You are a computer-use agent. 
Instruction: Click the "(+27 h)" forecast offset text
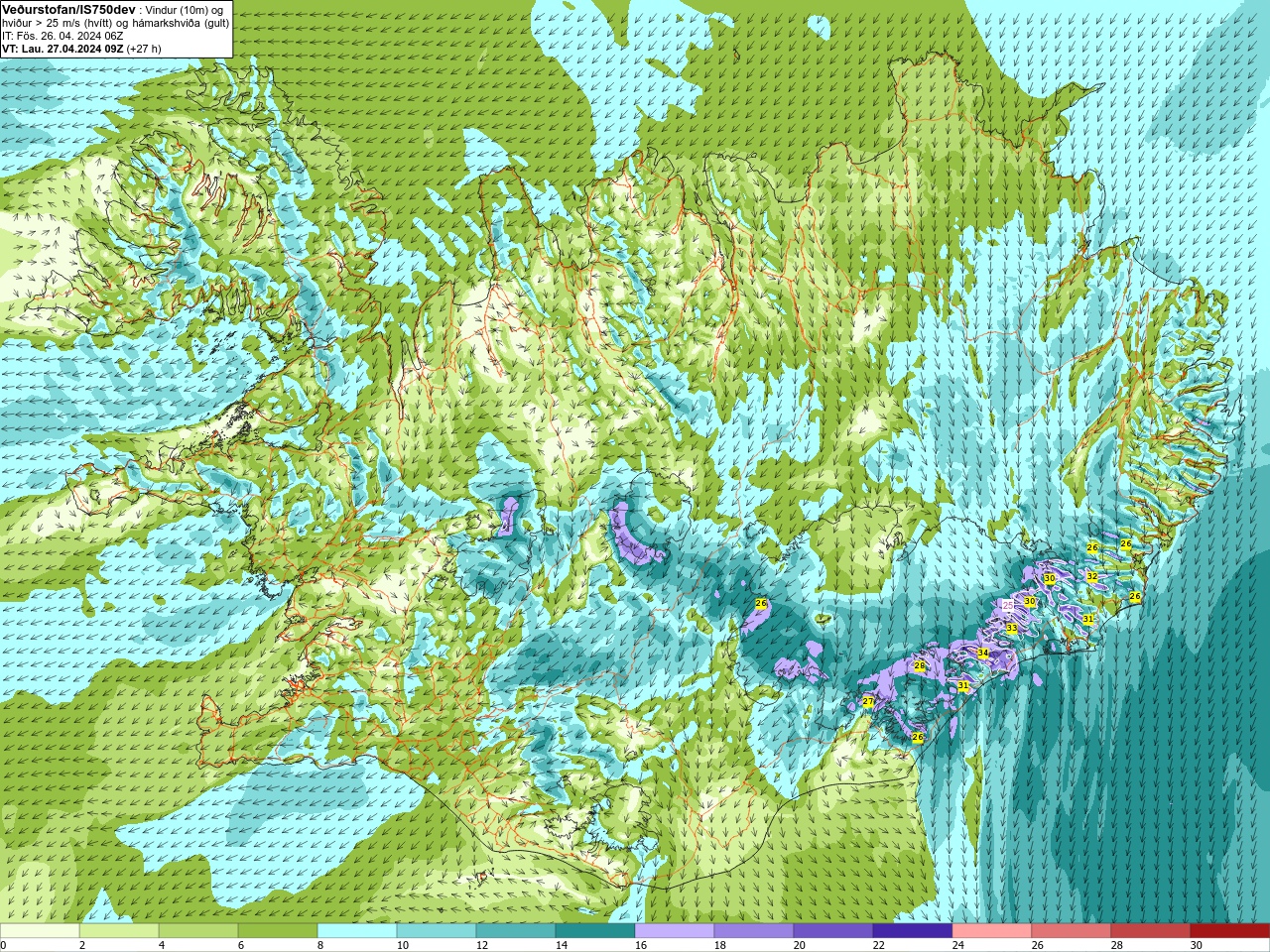[x=144, y=49]
